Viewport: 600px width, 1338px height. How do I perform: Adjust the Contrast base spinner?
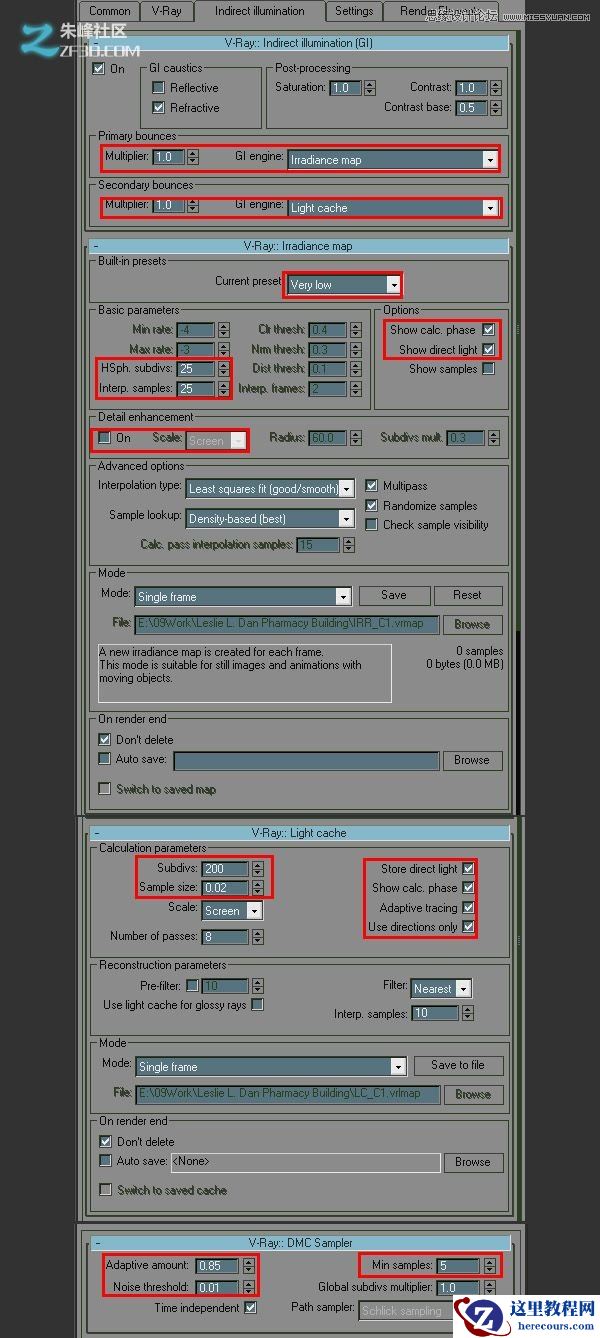coord(495,107)
